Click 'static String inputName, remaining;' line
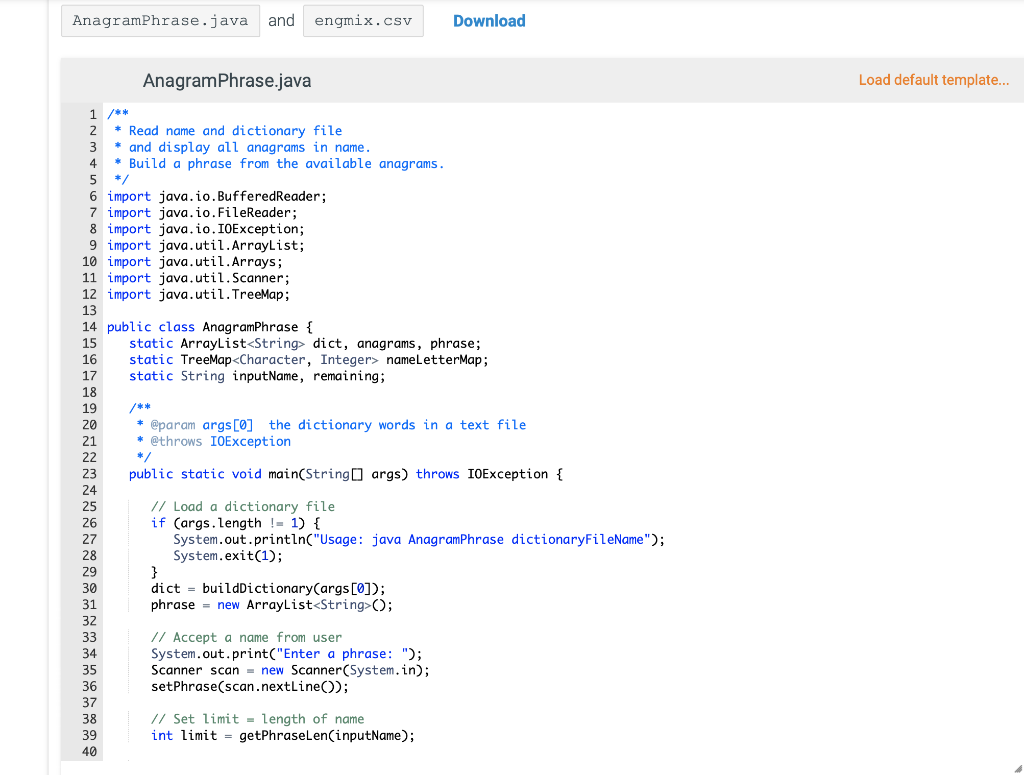This screenshot has width=1024, height=775. [257, 376]
